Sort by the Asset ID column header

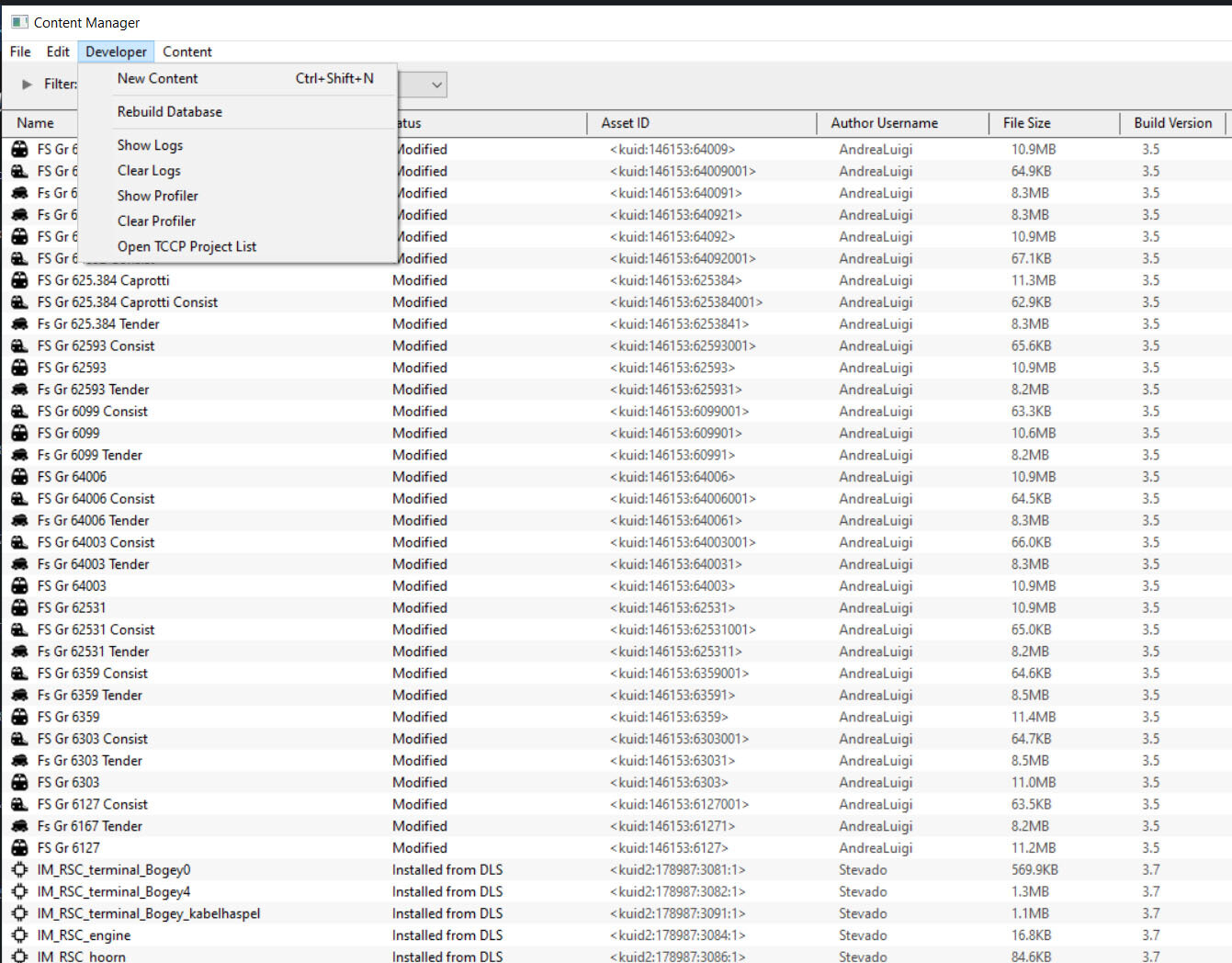pos(702,123)
